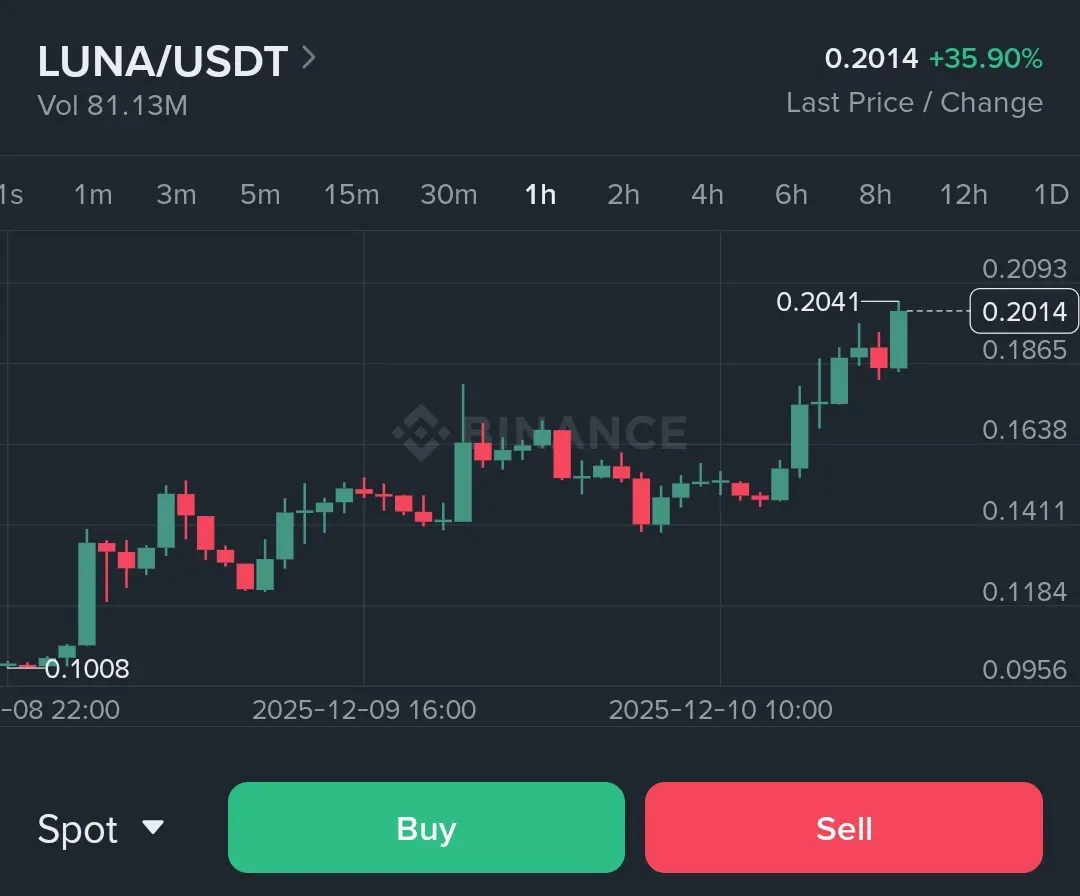Image resolution: width=1080 pixels, height=896 pixels.
Task: Click the 0.1638 price axis label
Action: 1024,430
